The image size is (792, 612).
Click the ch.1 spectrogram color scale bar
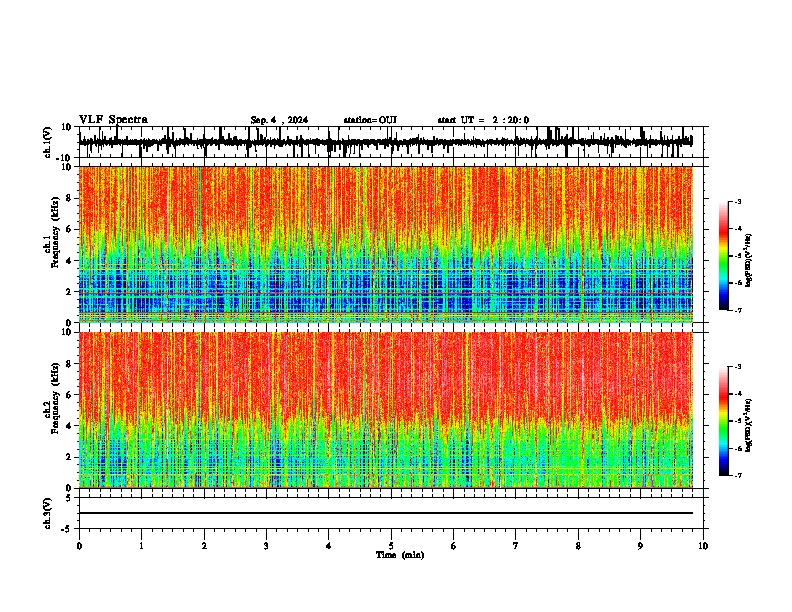[724, 256]
